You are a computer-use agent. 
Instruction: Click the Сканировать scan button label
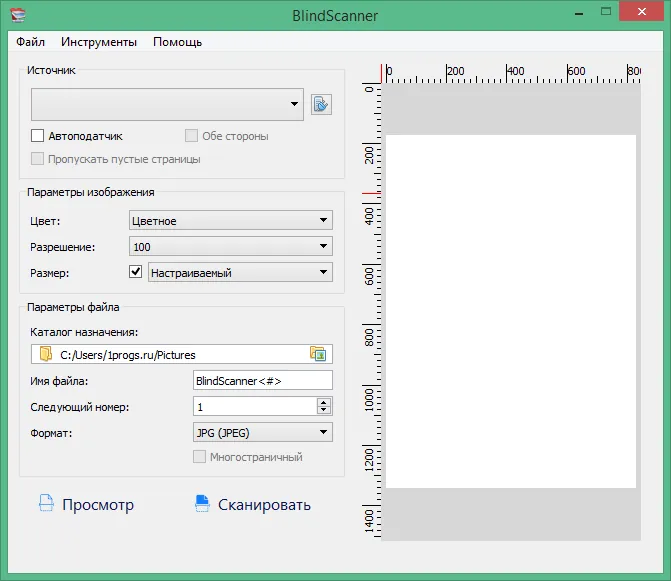264,504
